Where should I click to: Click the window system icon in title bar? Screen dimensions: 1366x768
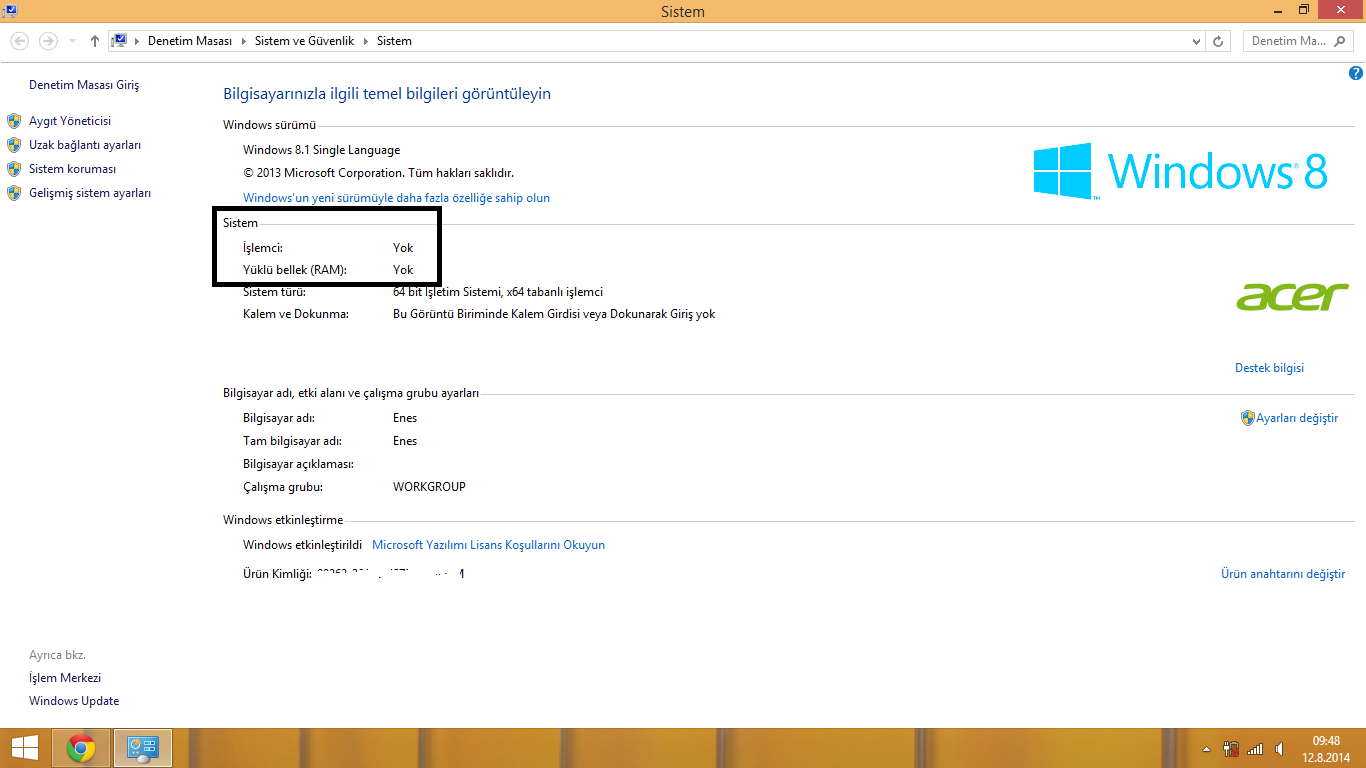point(9,9)
